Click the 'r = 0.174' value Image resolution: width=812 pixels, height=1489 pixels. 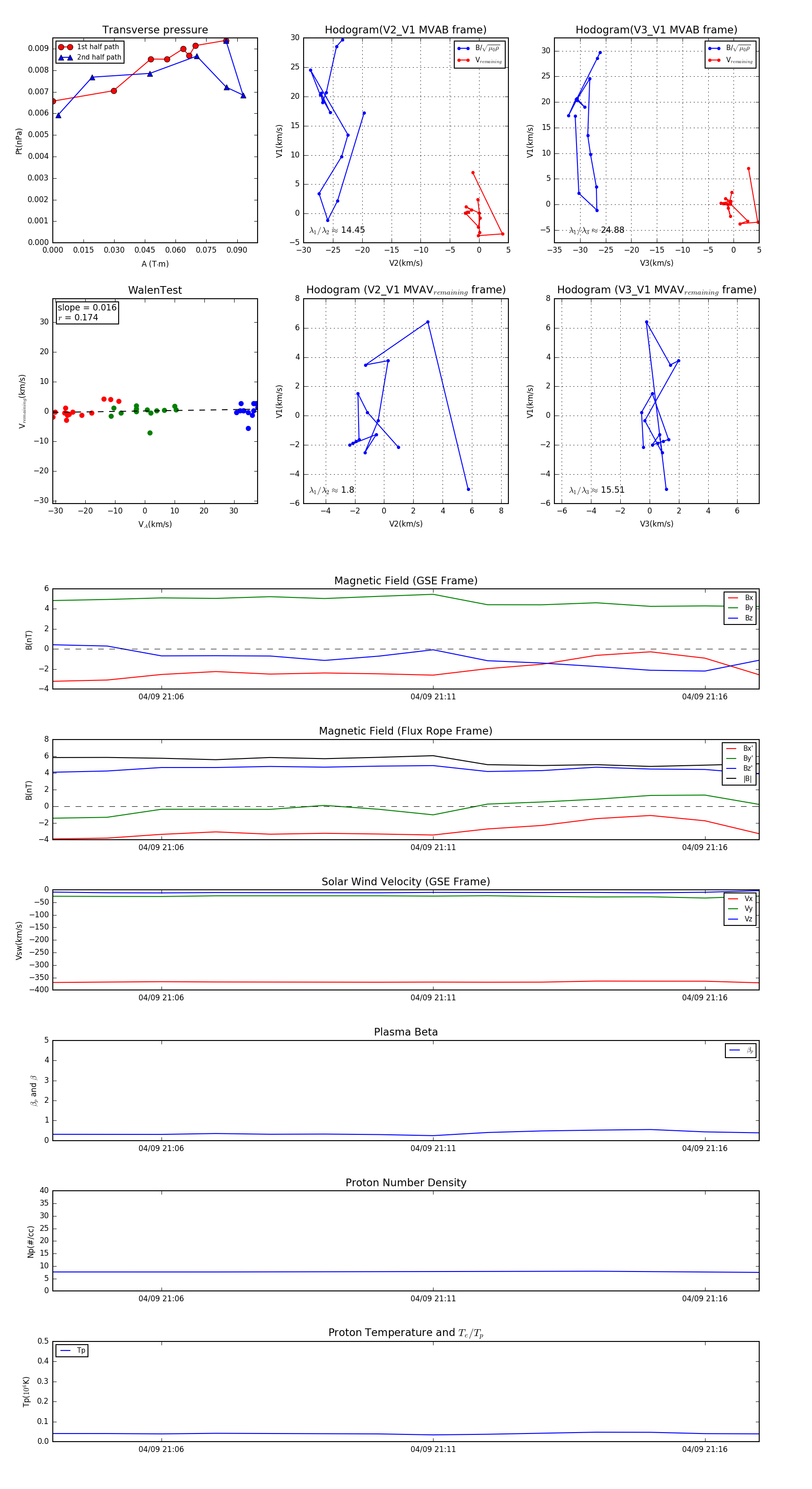tap(78, 318)
